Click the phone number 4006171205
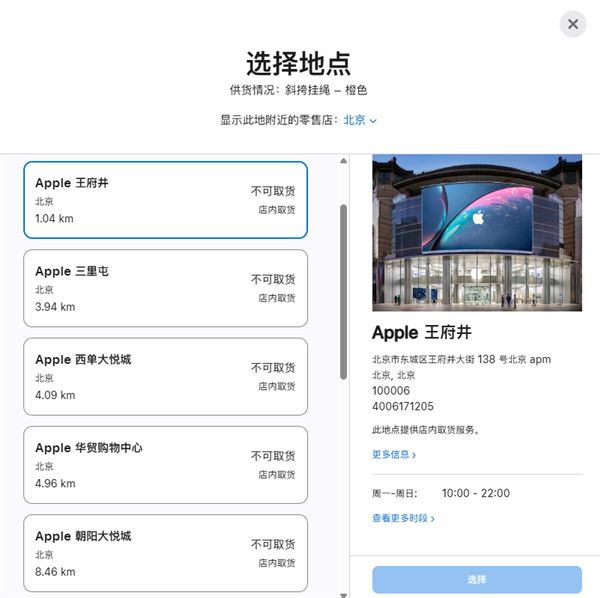The width and height of the screenshot is (600, 598). (403, 406)
